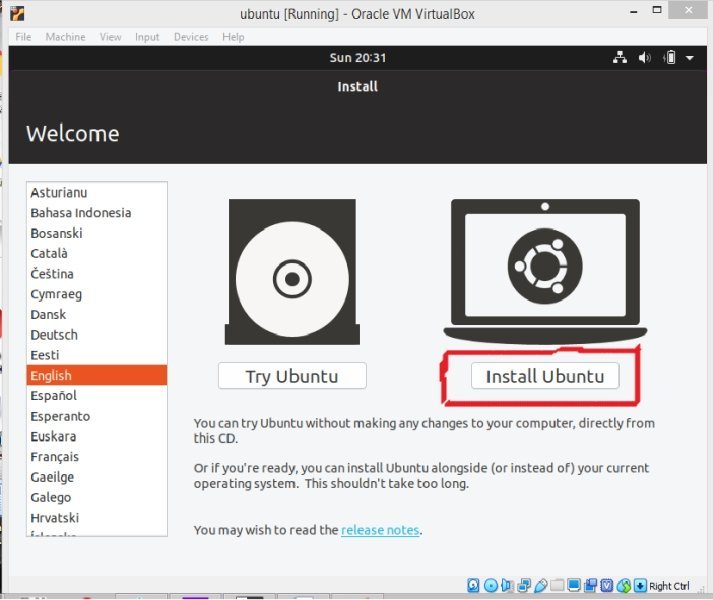Select the highlighted English language row
The width and height of the screenshot is (713, 600).
coord(97,375)
